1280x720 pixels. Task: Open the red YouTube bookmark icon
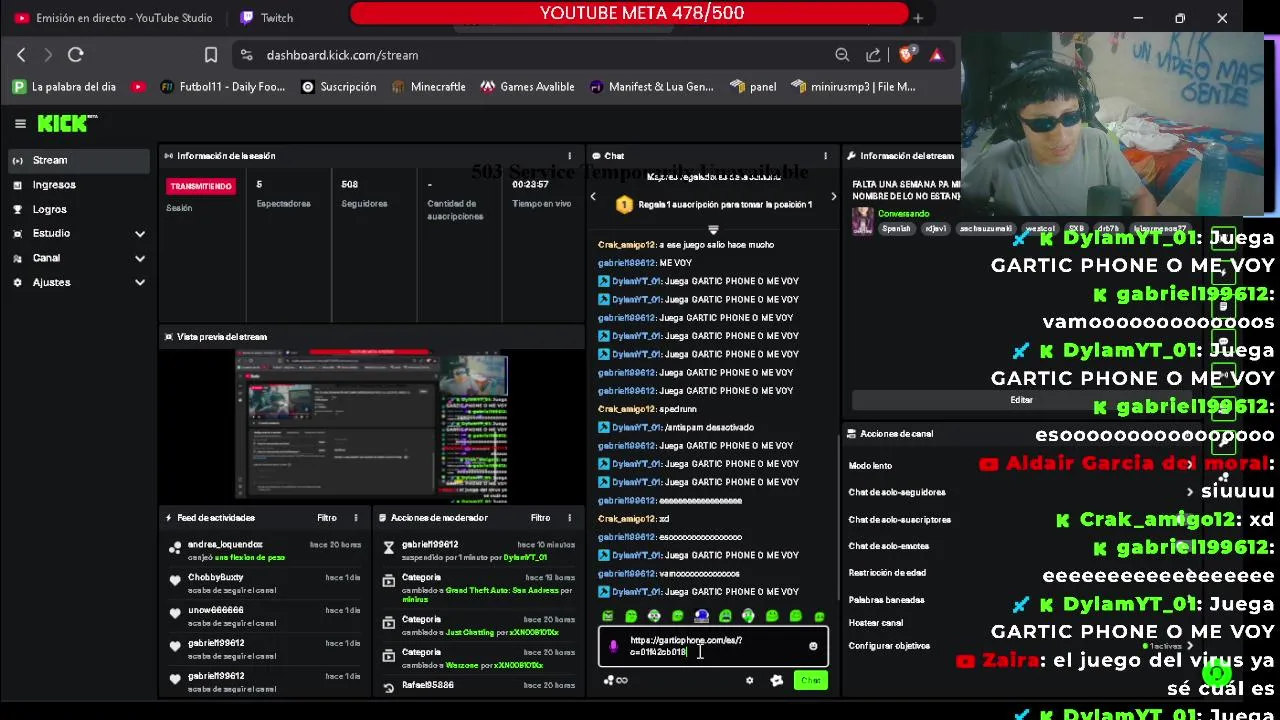[138, 87]
